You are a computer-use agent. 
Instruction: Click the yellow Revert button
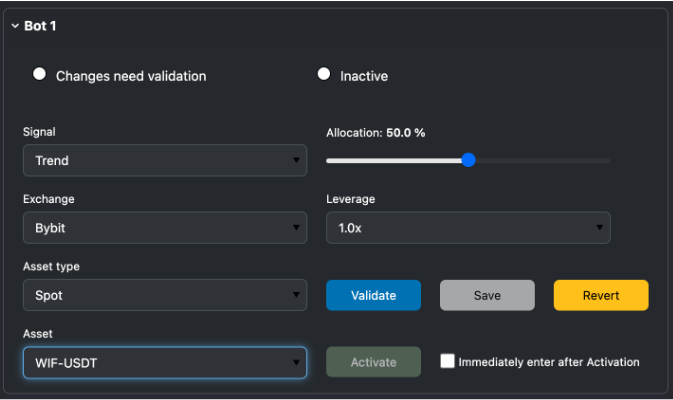[x=601, y=295]
